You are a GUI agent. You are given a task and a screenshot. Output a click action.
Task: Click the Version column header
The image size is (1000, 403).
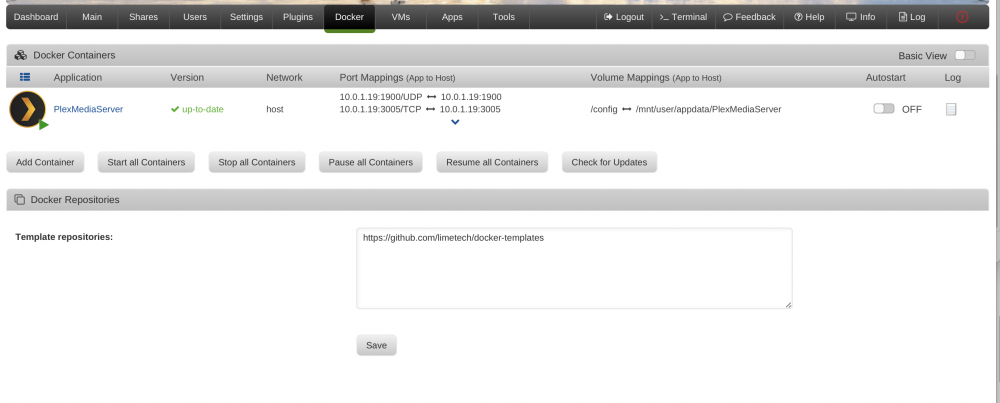pyautogui.click(x=187, y=77)
